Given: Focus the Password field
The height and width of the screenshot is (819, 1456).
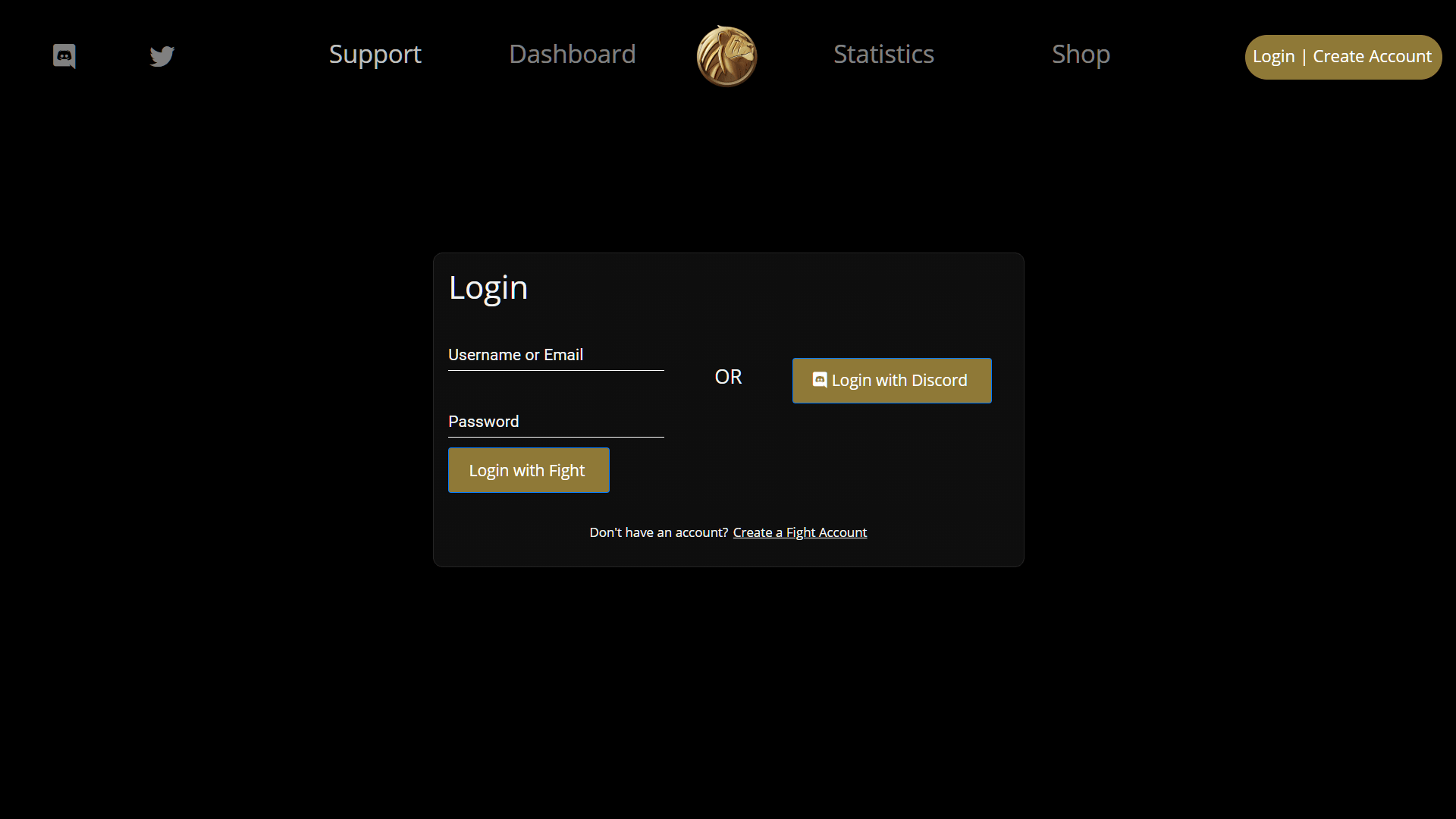Looking at the screenshot, I should tap(556, 422).
